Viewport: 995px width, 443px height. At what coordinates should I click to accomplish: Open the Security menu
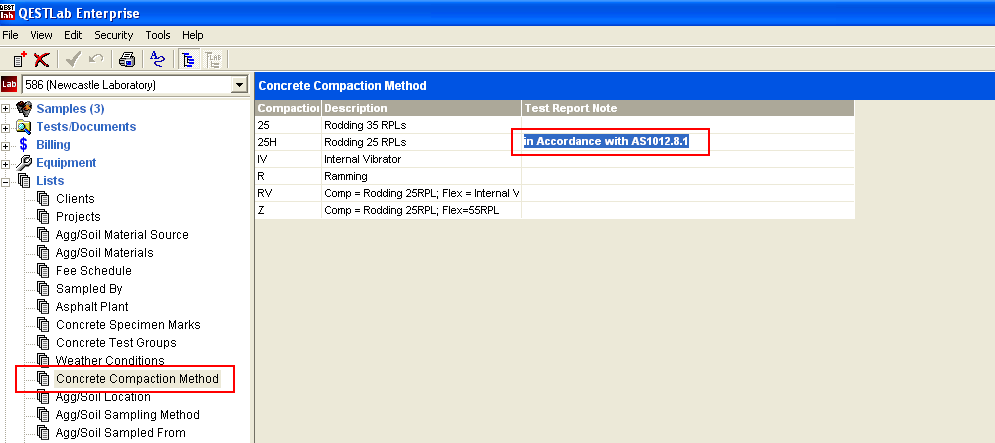[113, 35]
